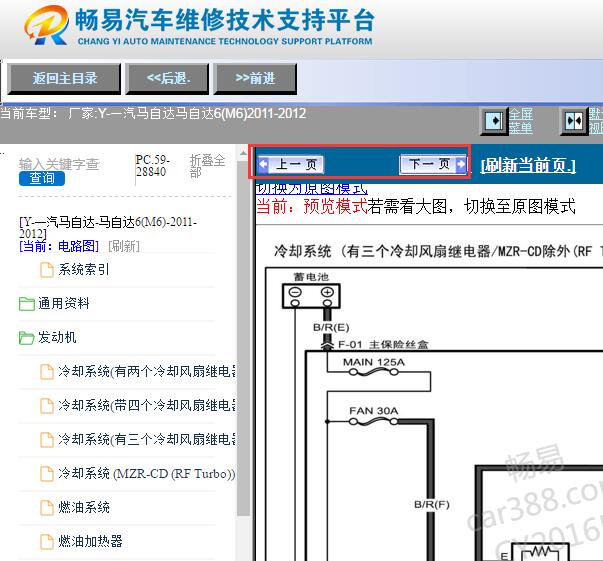The image size is (603, 561).
Task: Open the 系统索引 tree item
Action: (x=84, y=270)
